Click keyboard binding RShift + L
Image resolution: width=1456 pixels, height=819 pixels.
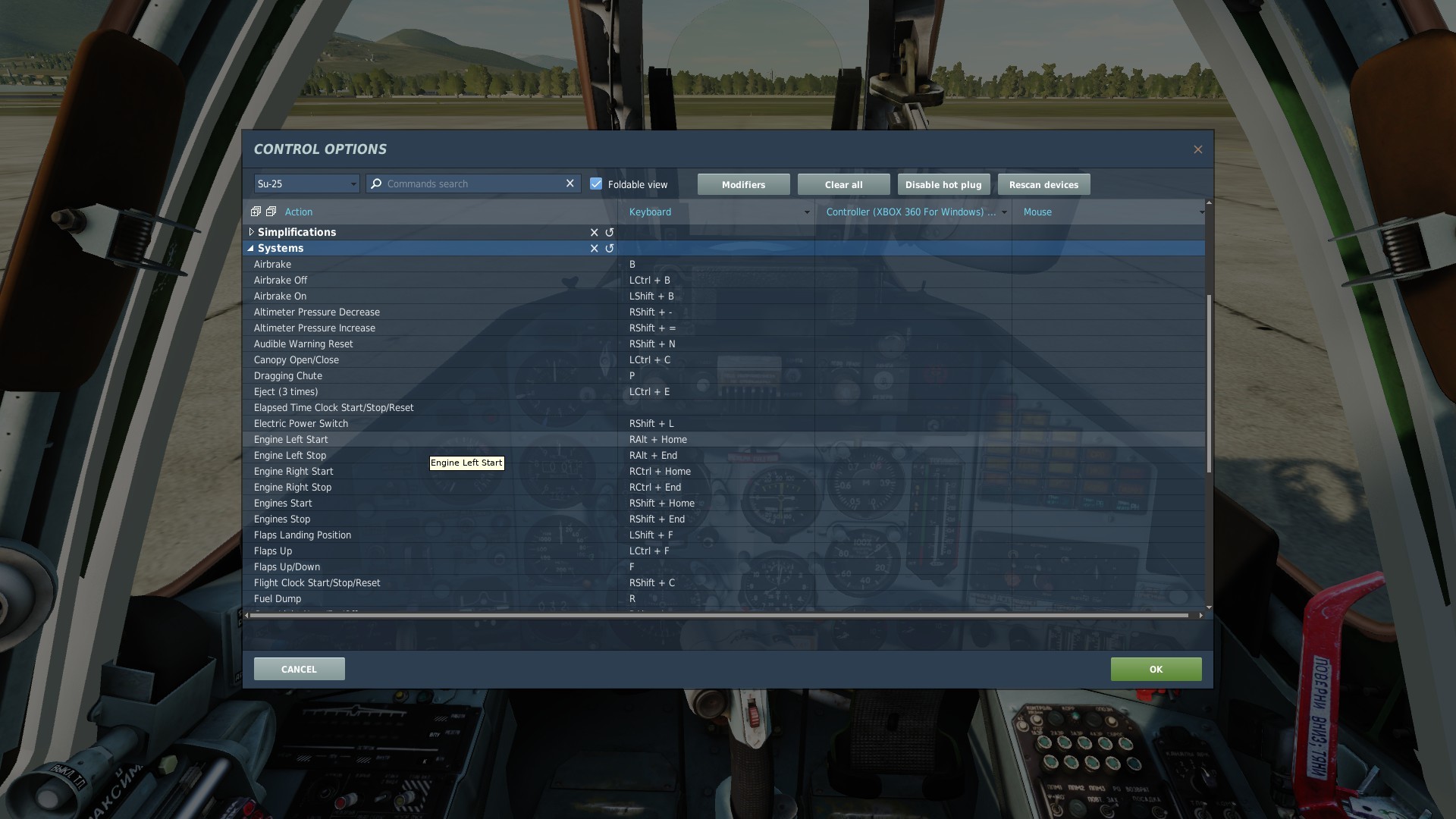pyautogui.click(x=651, y=423)
